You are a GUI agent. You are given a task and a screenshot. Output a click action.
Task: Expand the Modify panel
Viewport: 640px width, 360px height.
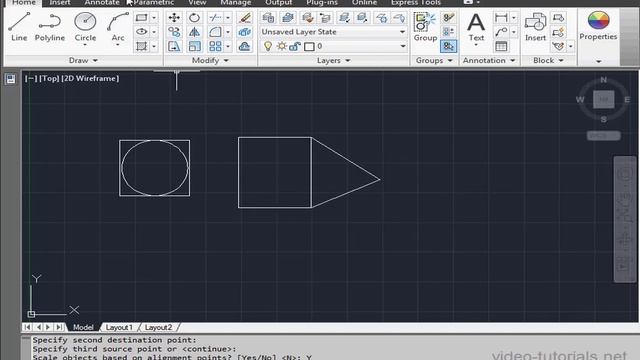pos(210,60)
